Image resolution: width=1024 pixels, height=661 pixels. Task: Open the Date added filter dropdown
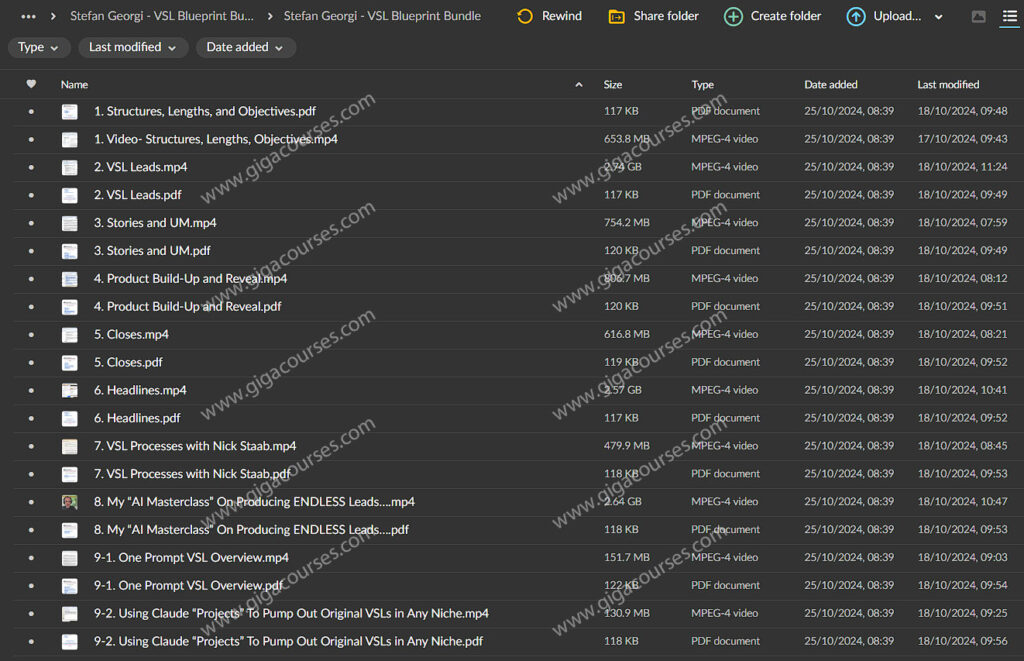245,47
